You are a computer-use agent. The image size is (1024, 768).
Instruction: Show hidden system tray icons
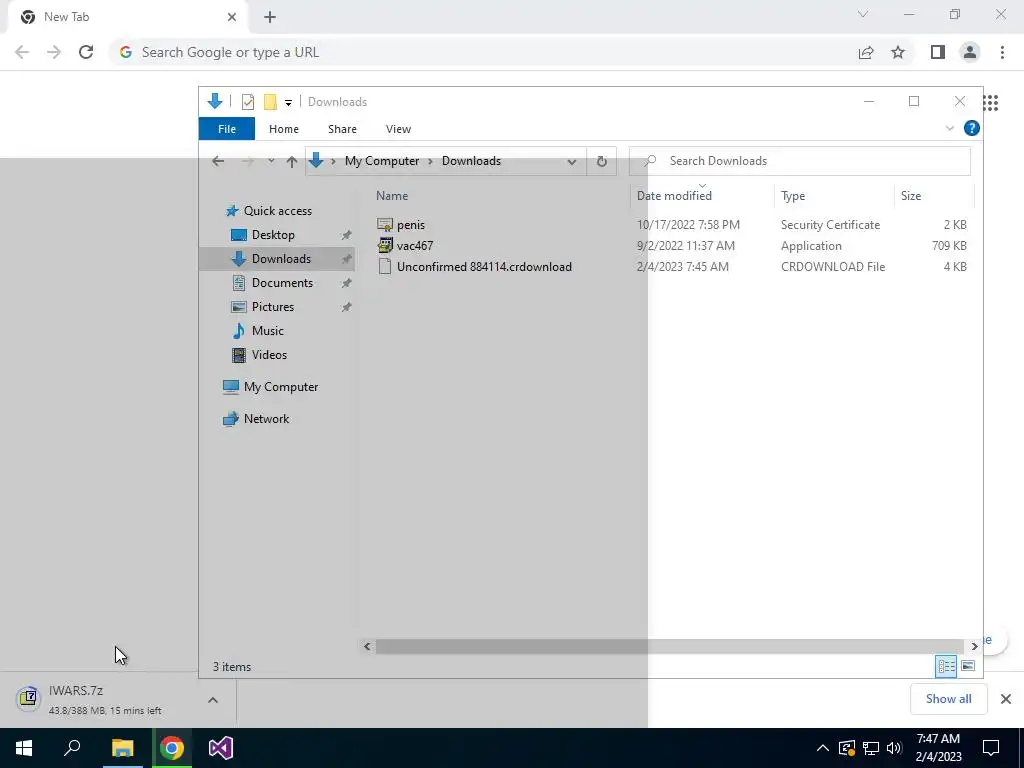click(823, 748)
